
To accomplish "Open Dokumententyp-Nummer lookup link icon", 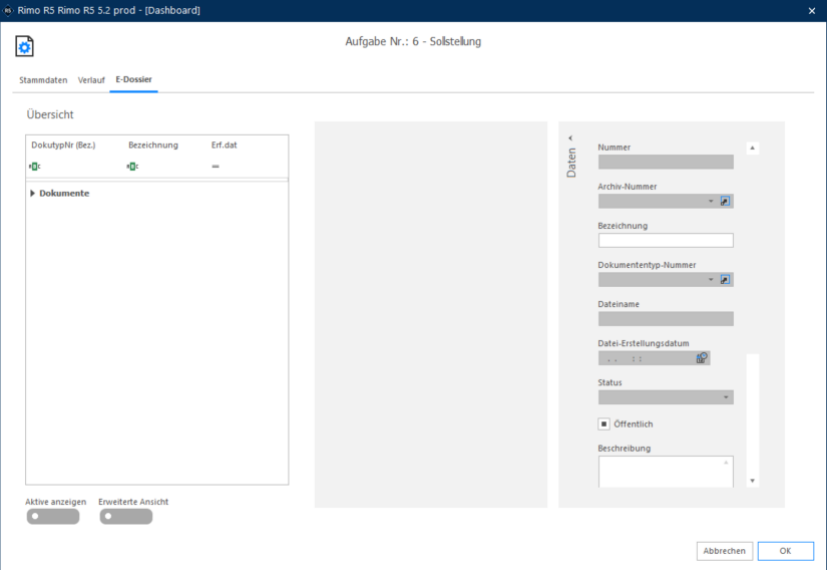I will [x=725, y=280].
